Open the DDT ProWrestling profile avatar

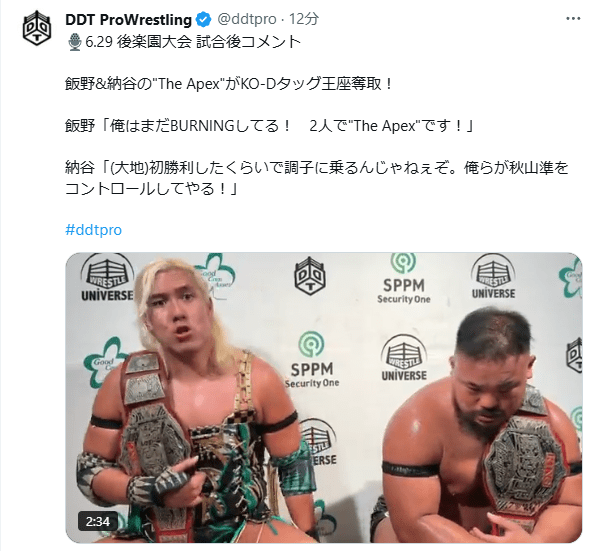[x=37, y=29]
